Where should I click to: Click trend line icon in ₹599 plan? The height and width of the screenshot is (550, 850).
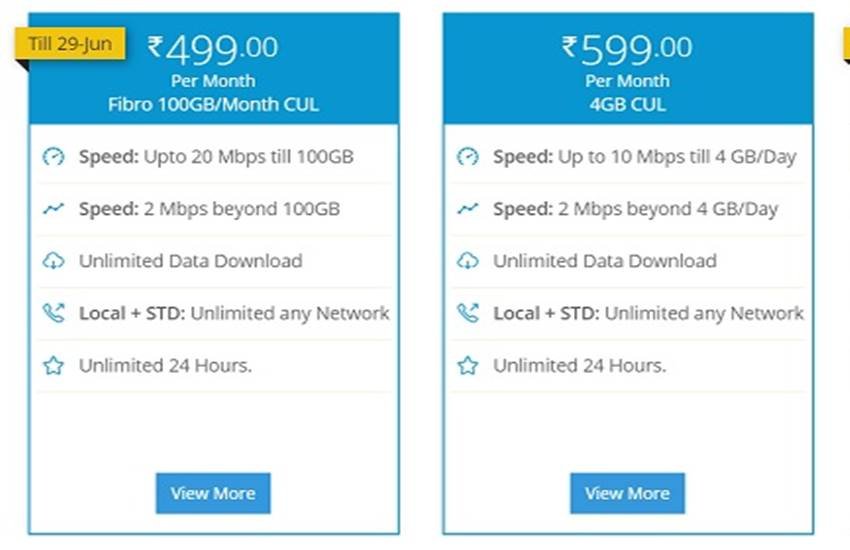467,209
